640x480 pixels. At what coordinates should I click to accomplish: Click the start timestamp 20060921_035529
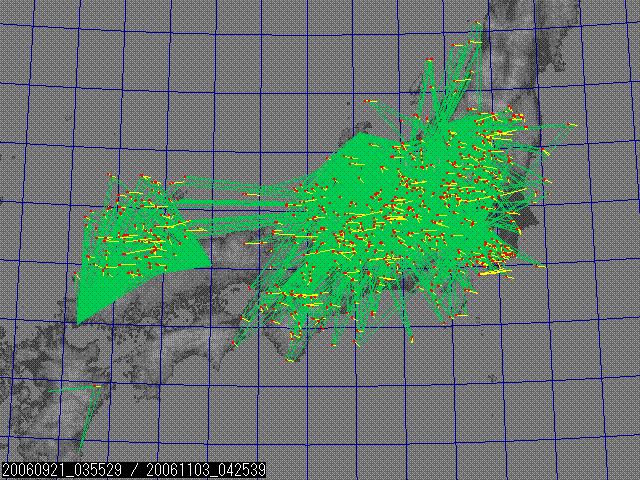[65, 469]
